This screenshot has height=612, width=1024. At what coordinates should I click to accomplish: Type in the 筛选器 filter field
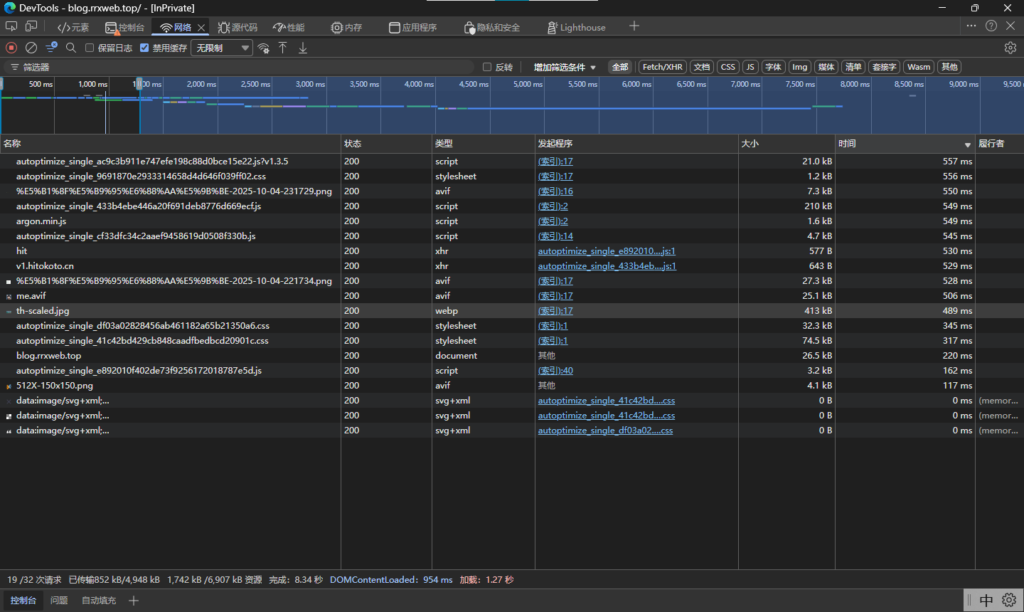pos(240,67)
